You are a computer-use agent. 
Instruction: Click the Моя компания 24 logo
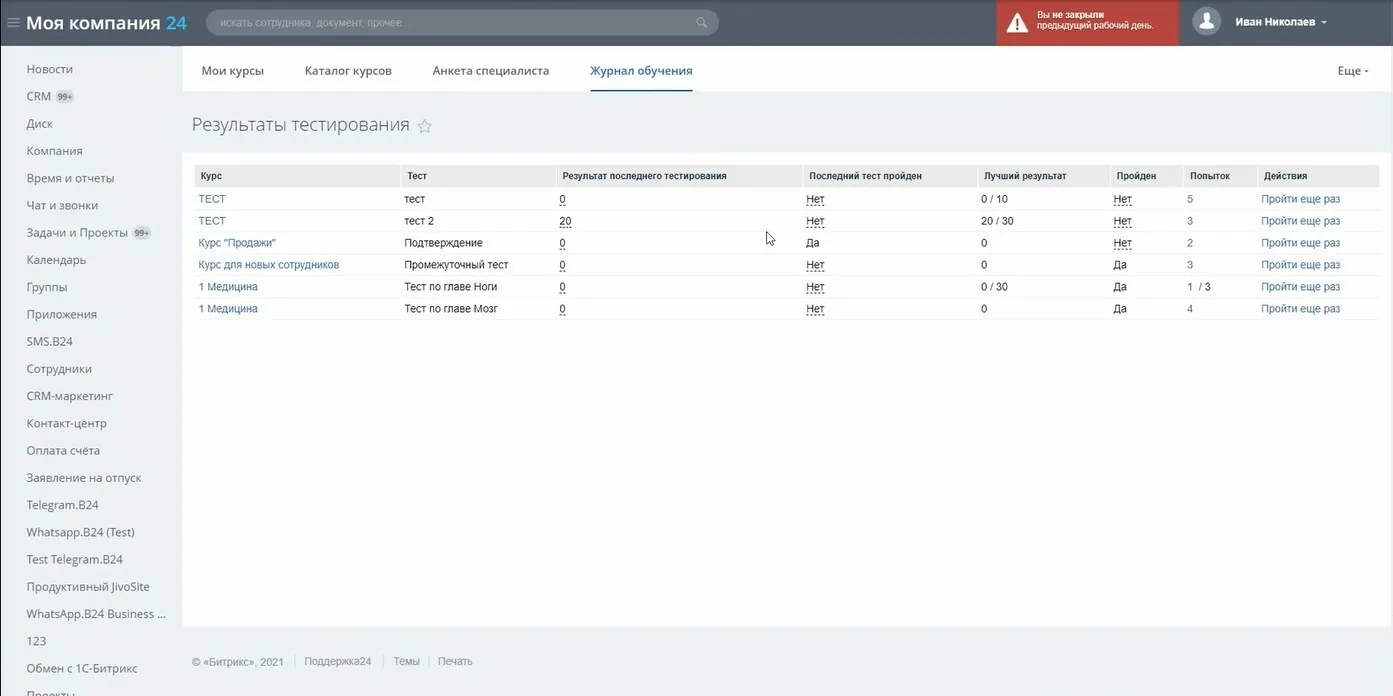[106, 23]
